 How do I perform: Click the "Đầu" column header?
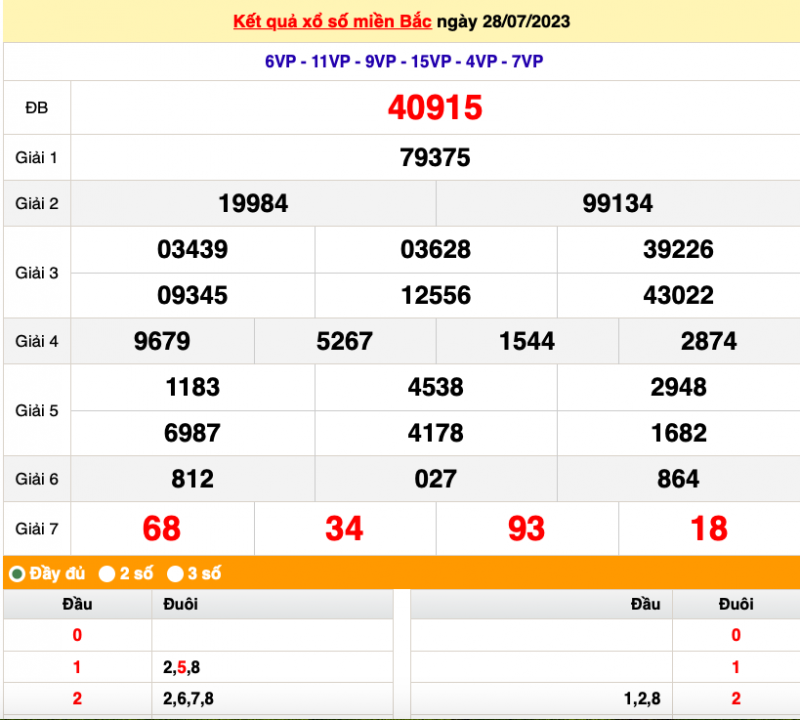point(77,603)
